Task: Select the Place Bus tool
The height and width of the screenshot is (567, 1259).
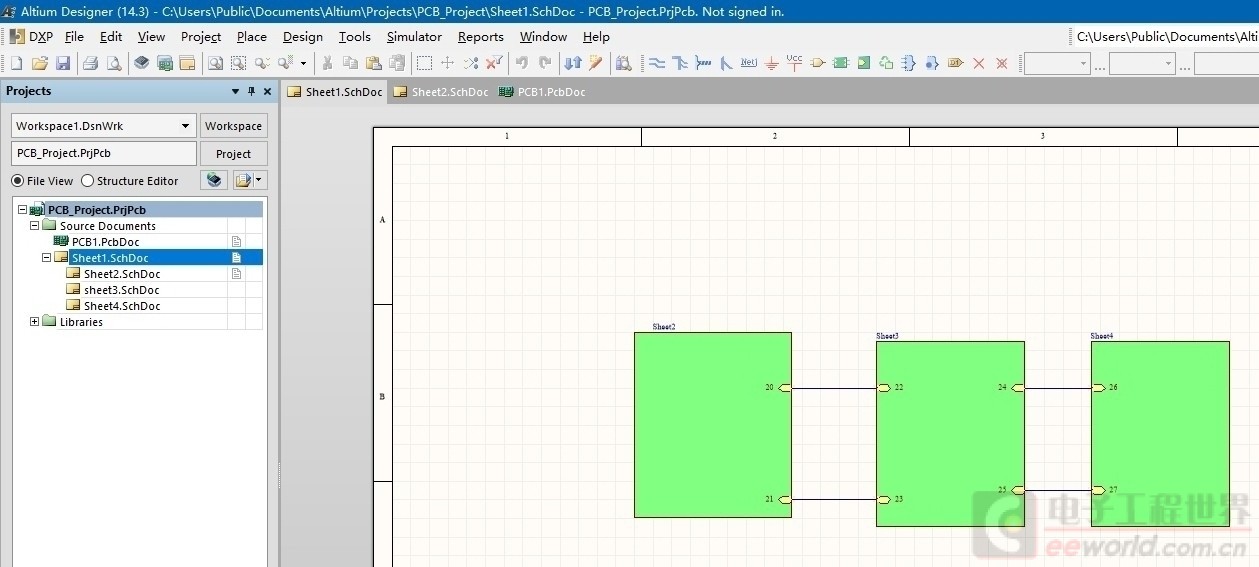Action: (681, 63)
